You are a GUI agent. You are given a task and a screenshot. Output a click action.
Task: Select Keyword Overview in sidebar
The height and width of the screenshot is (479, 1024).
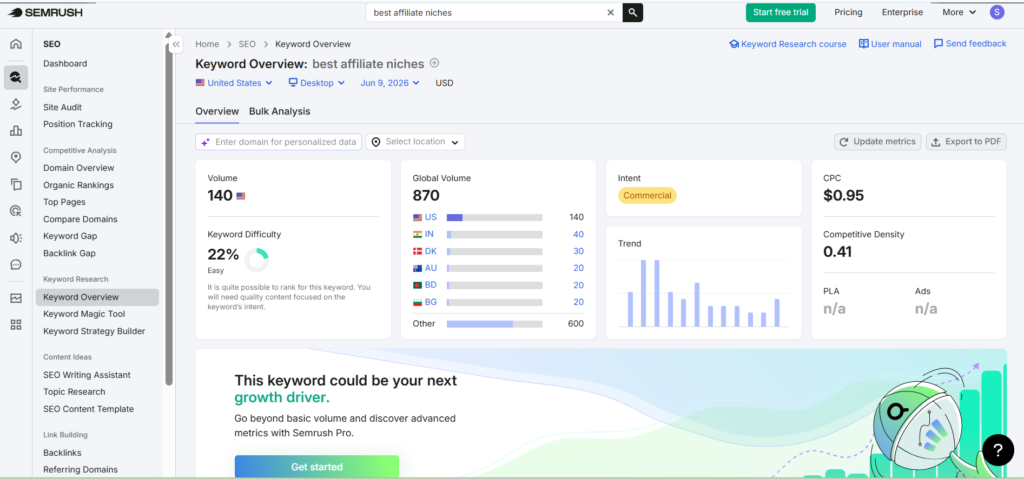click(x=97, y=297)
